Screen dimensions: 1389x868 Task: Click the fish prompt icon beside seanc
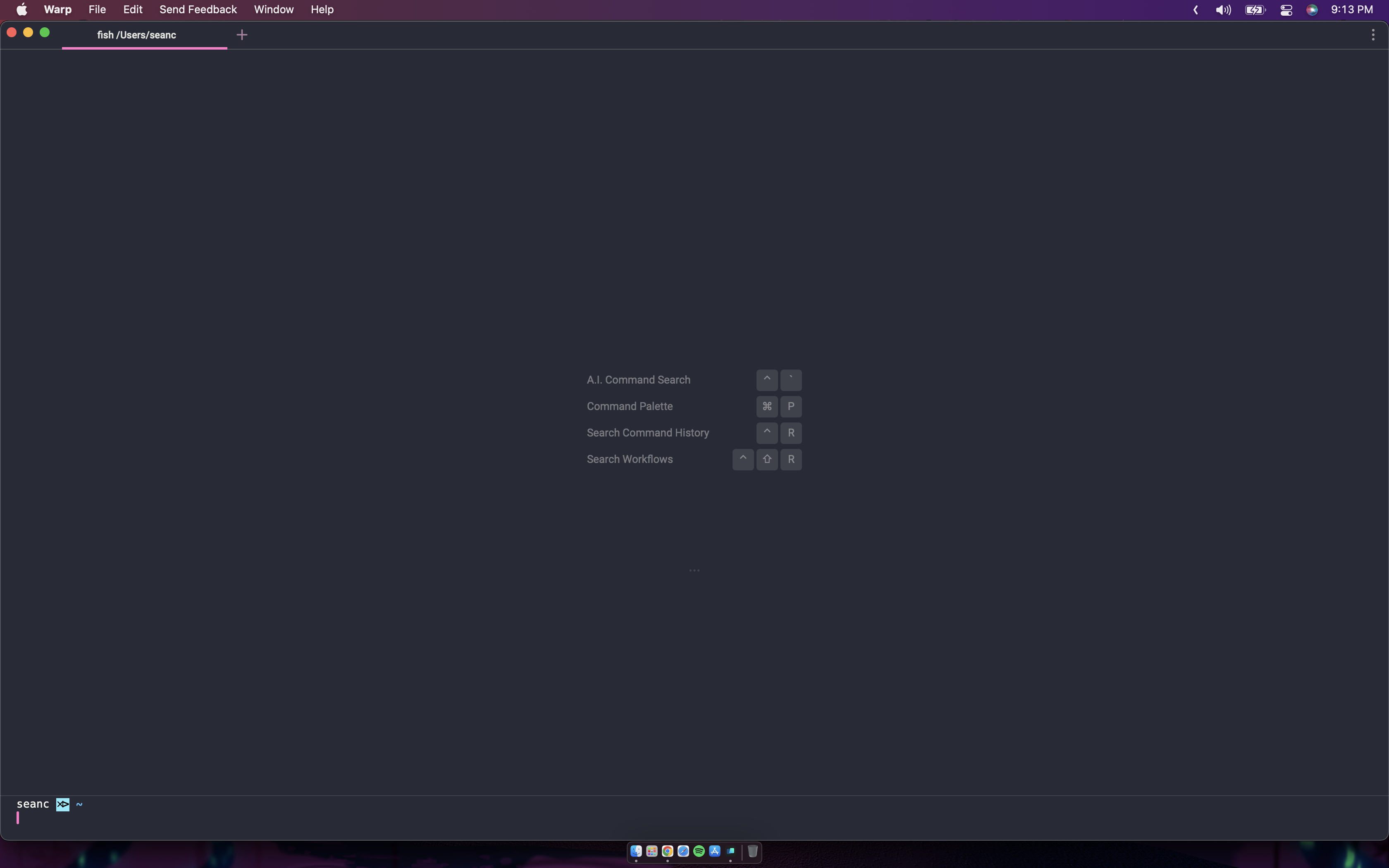tap(62, 804)
